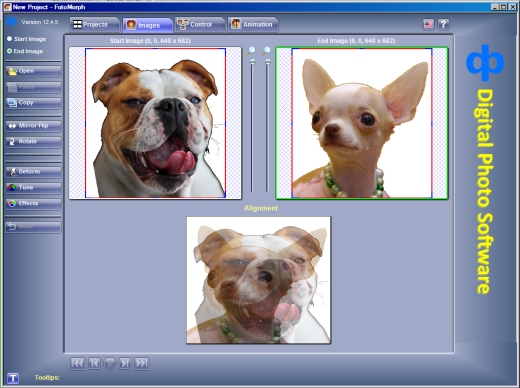Open the Animation tab
Screen dimensions: 520x388
coord(252,24)
